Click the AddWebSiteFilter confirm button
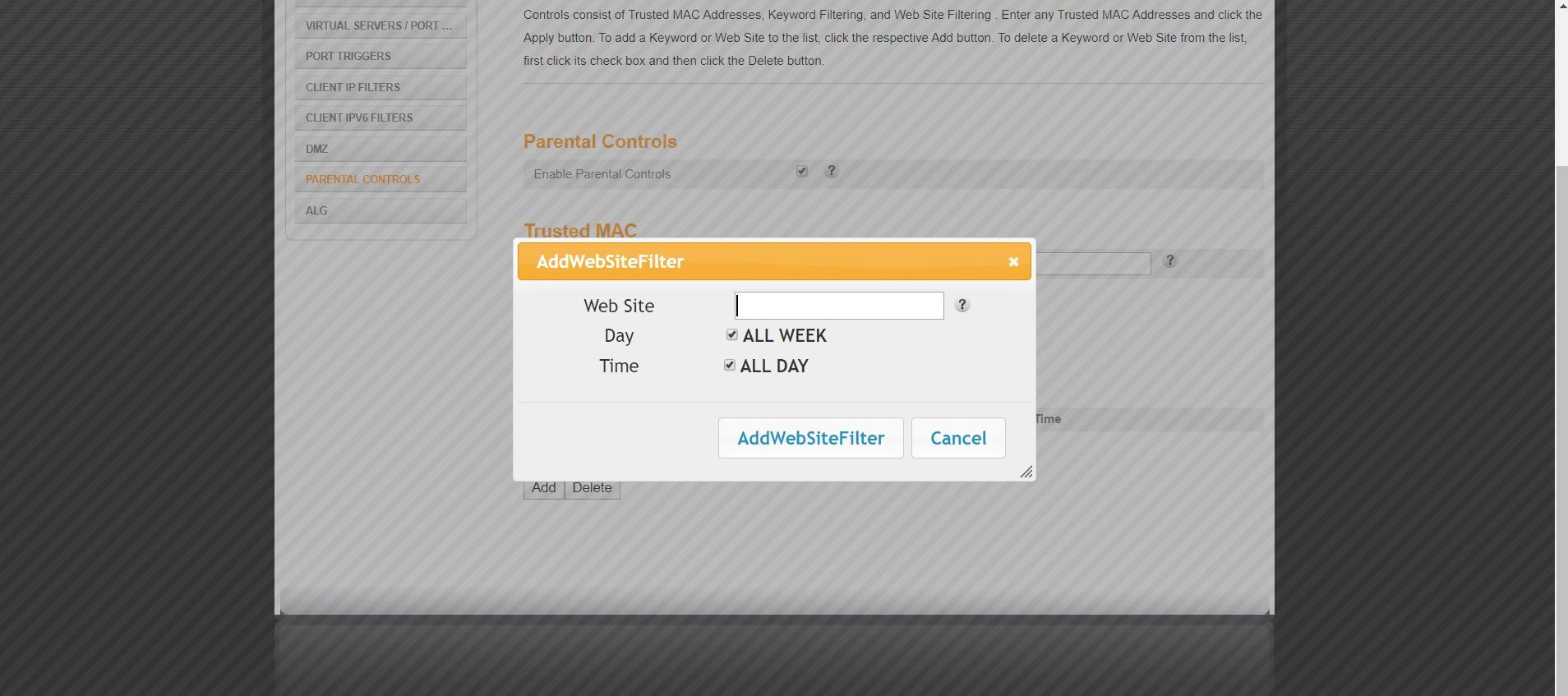Screen dimensions: 1568x696 pyautogui.click(x=810, y=438)
